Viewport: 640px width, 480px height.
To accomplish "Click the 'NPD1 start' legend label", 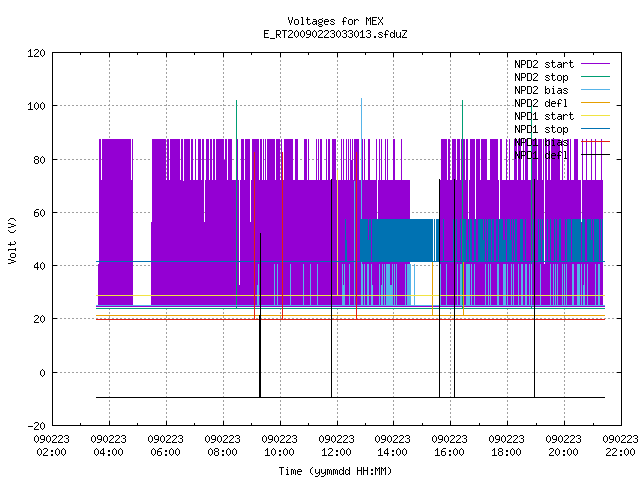I will point(544,116).
